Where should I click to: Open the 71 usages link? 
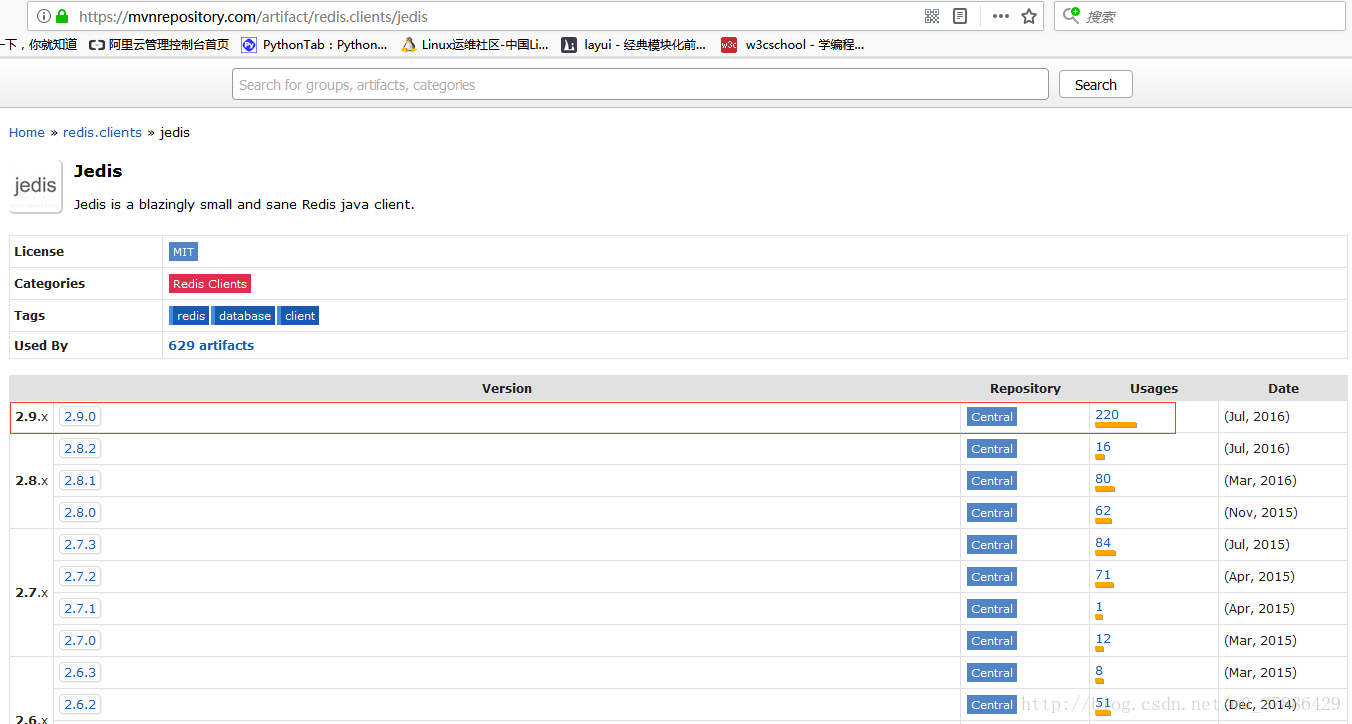coord(1103,575)
